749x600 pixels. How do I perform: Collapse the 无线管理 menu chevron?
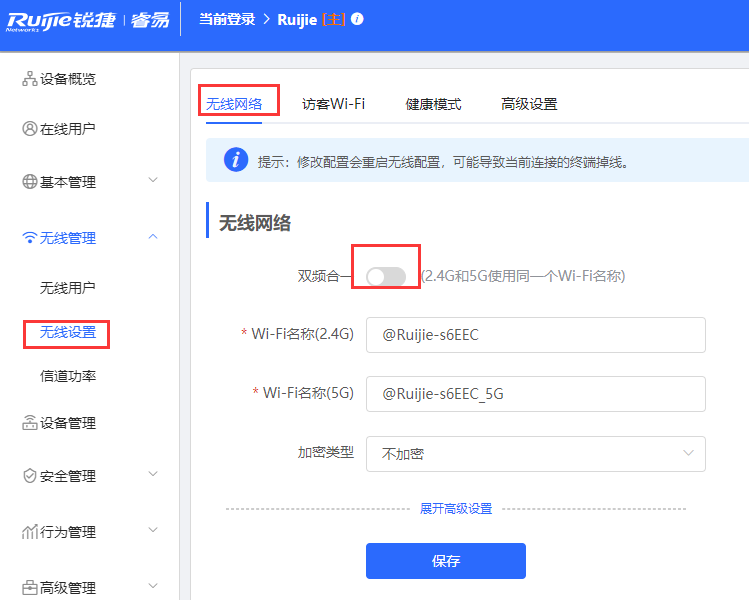(x=153, y=237)
